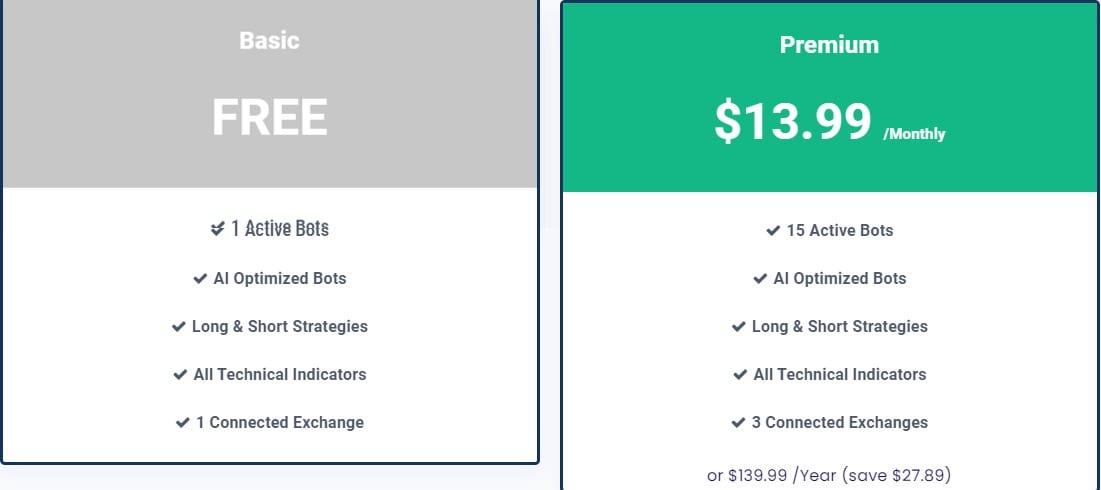The image size is (1101, 490).
Task: Click the checkmark next to 1 Active Bots
Action: (218, 228)
